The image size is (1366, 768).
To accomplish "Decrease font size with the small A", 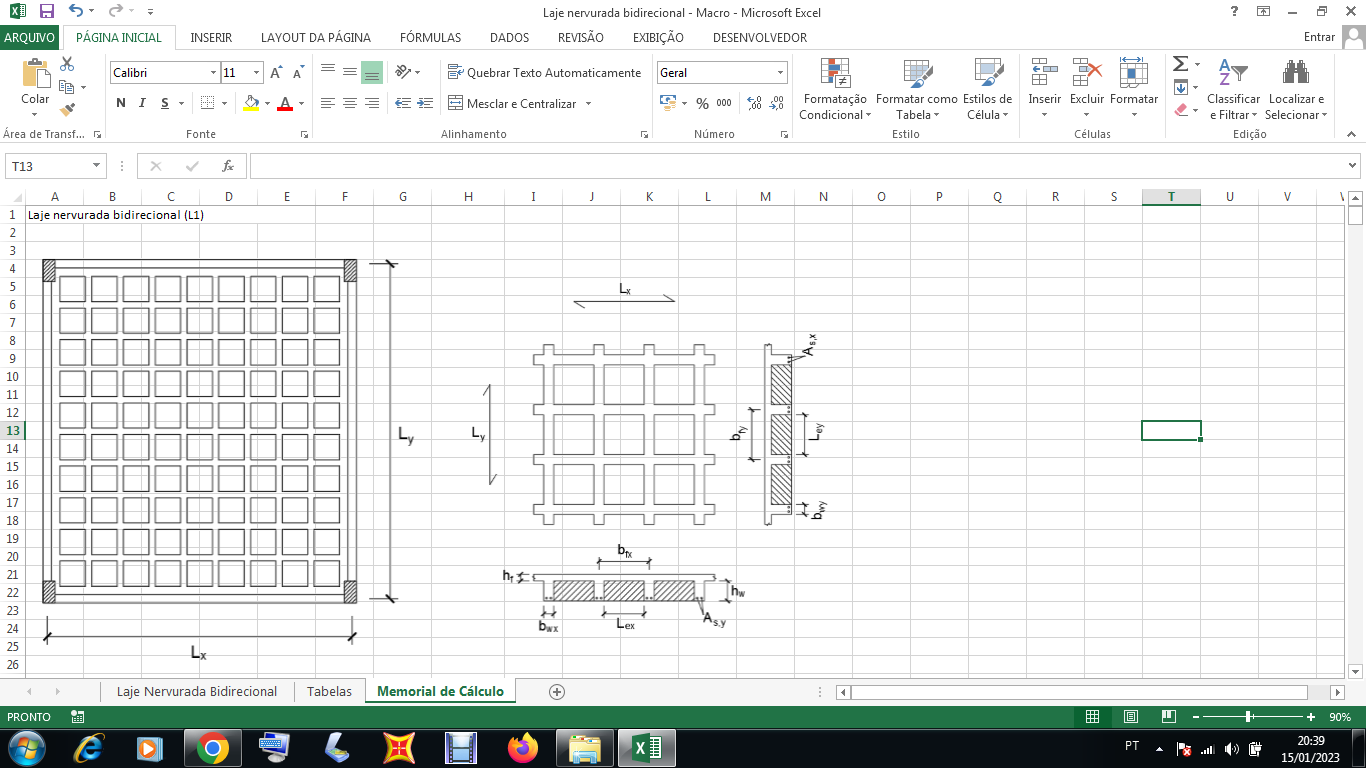I will 298,73.
